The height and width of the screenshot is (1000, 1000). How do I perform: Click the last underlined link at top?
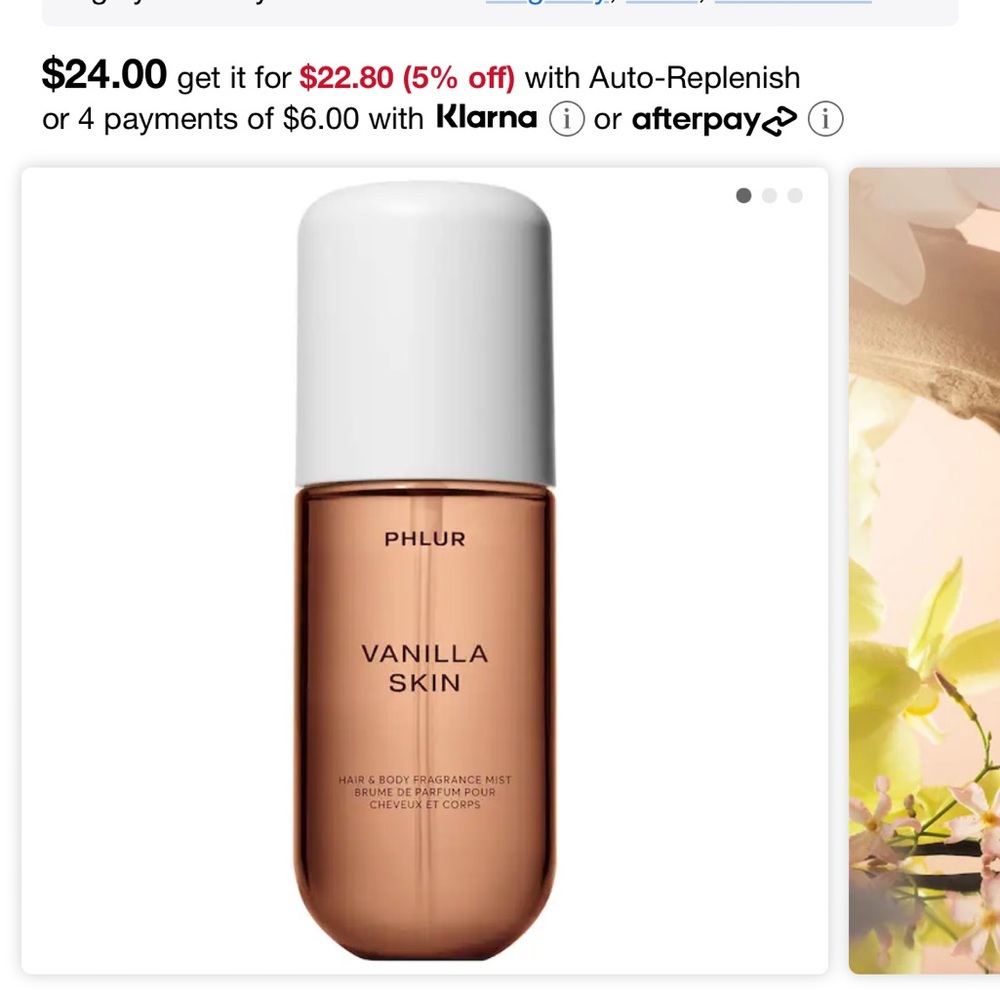point(793,2)
